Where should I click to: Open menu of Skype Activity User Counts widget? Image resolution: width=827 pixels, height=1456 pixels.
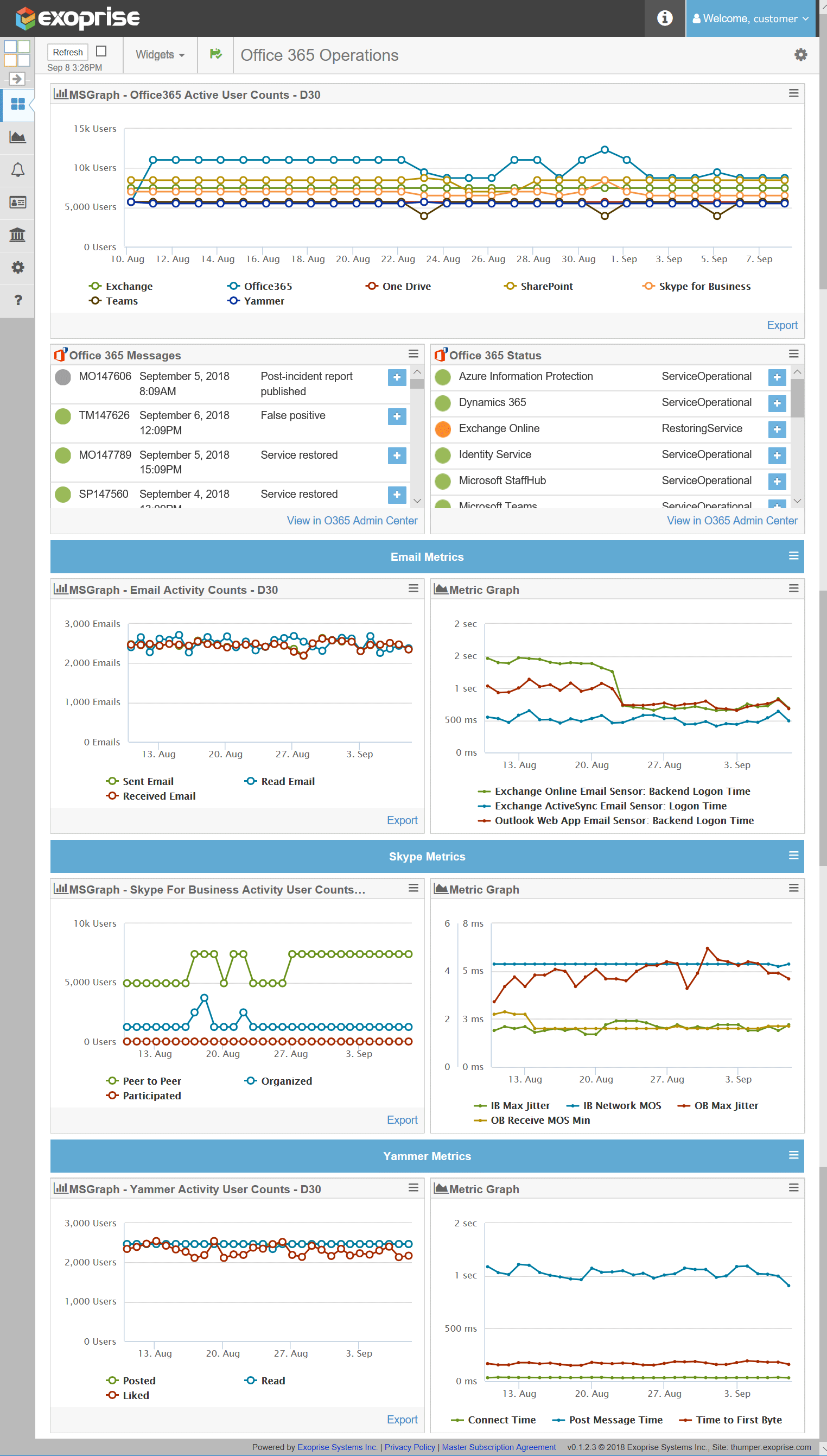click(413, 888)
